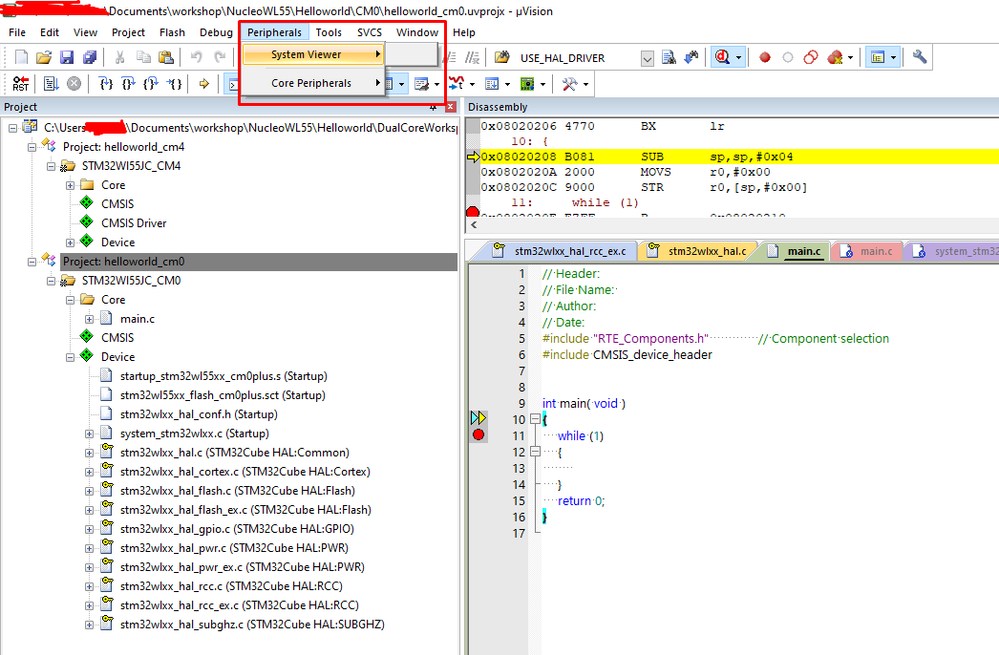
Task: Open Configuration wrench icon in toolbar
Action: (x=919, y=58)
